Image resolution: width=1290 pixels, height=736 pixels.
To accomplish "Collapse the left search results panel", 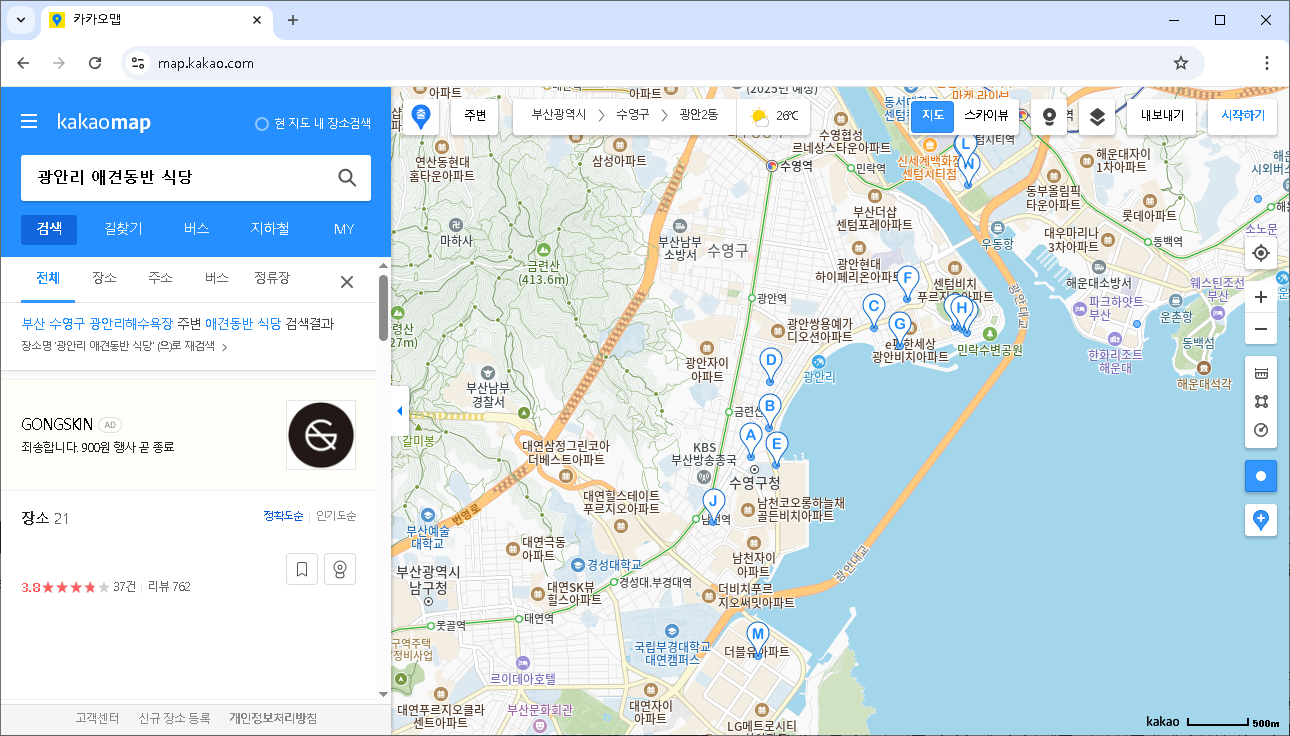I will (399, 410).
